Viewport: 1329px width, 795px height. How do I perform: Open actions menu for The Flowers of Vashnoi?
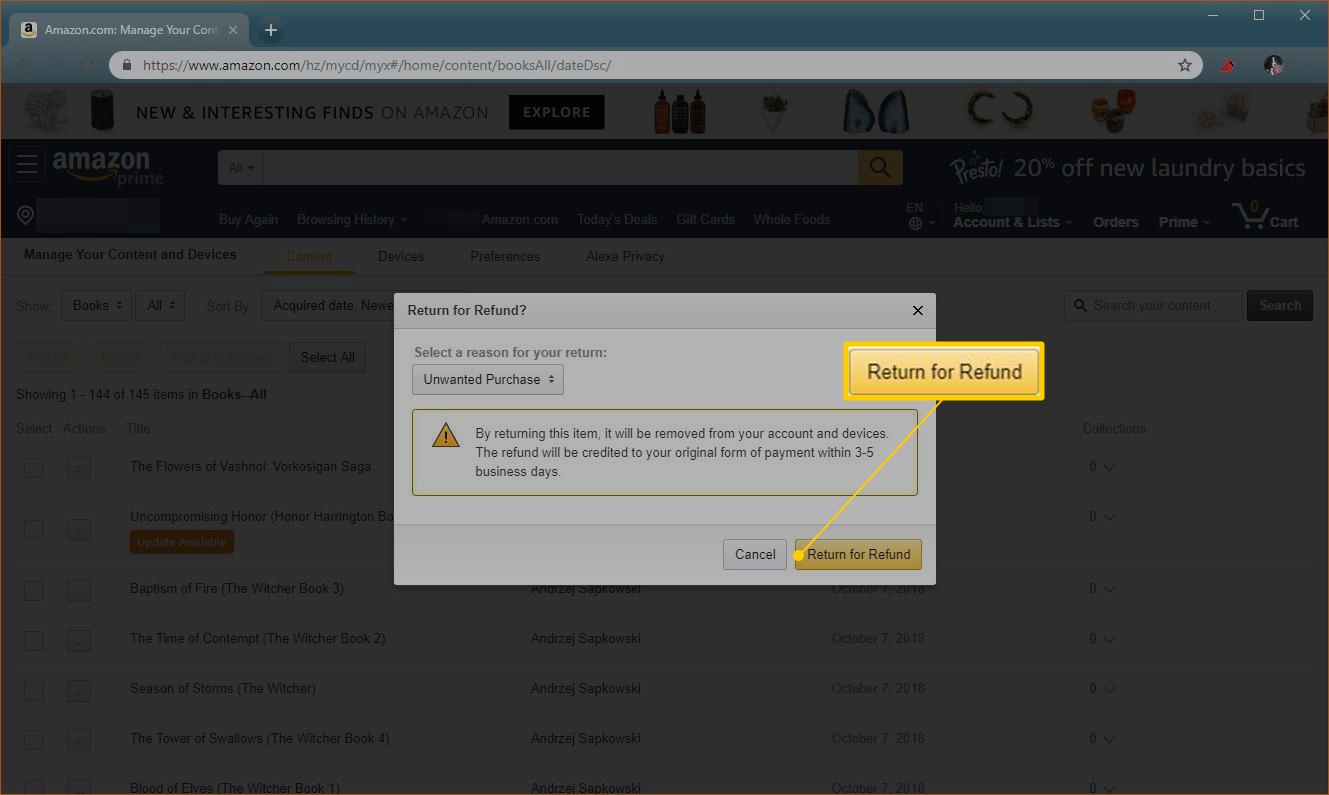coord(79,467)
